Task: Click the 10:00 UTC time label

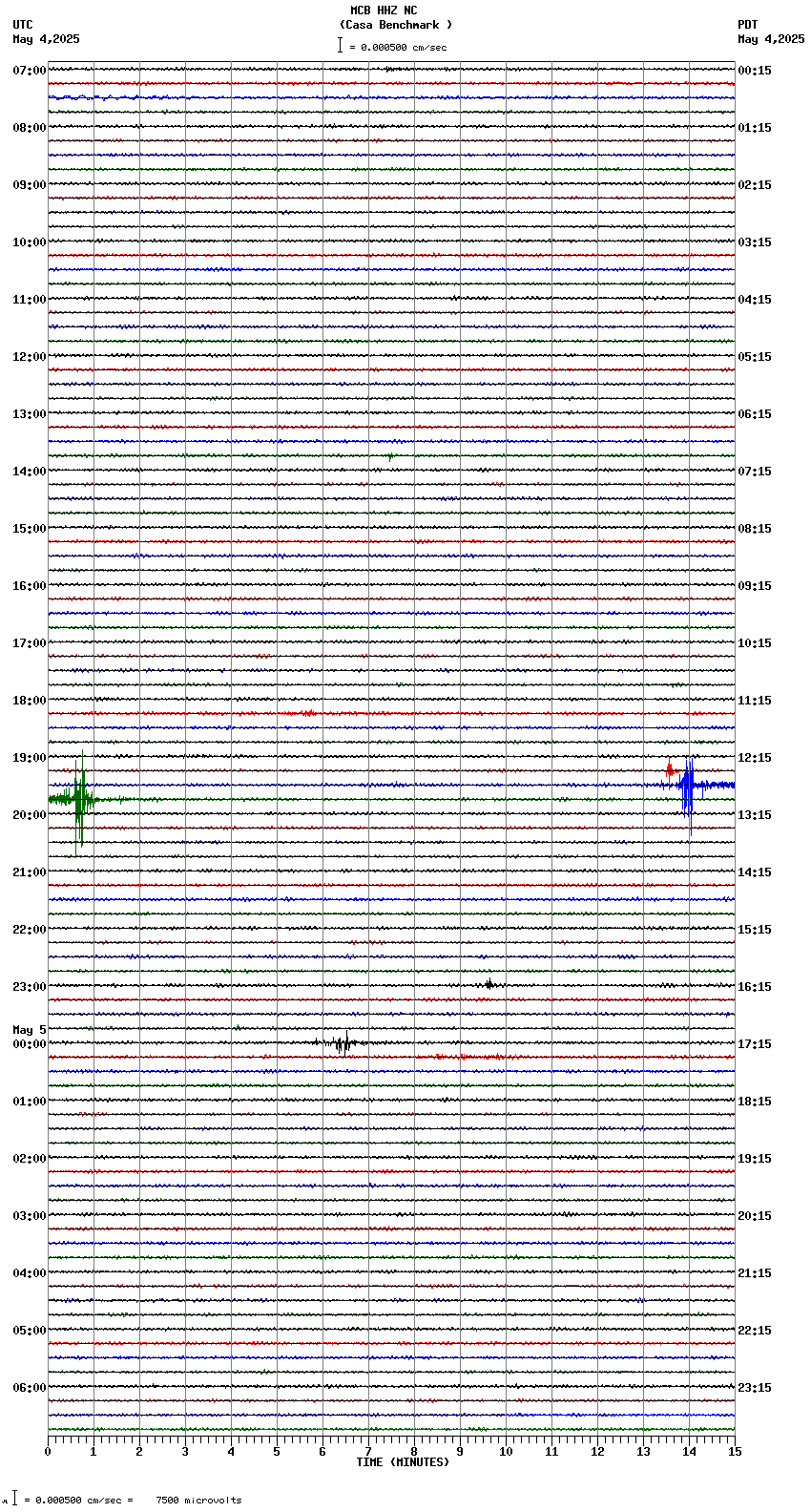Action: [30, 242]
